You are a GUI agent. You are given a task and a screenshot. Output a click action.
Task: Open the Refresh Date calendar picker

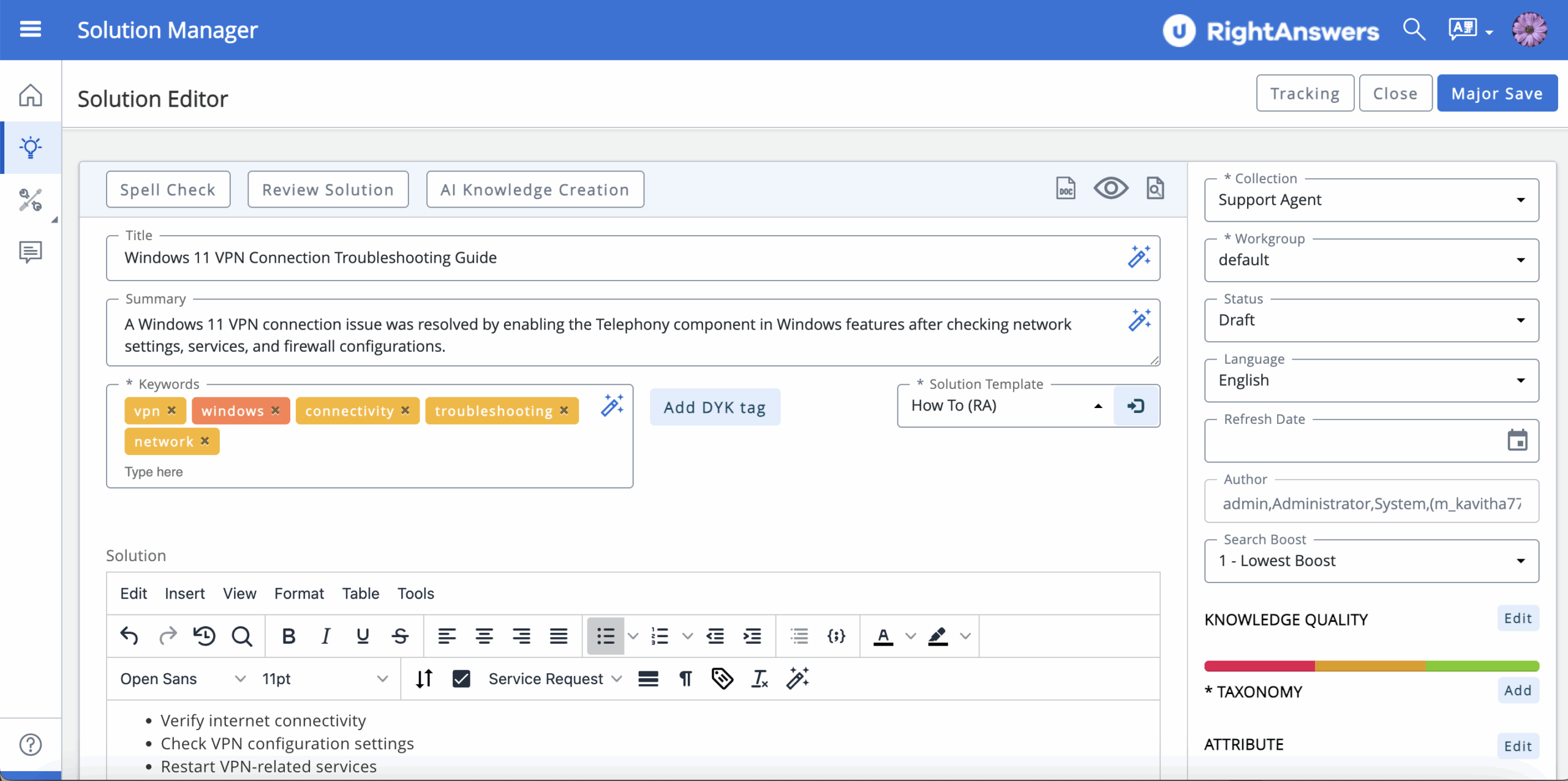(1517, 440)
